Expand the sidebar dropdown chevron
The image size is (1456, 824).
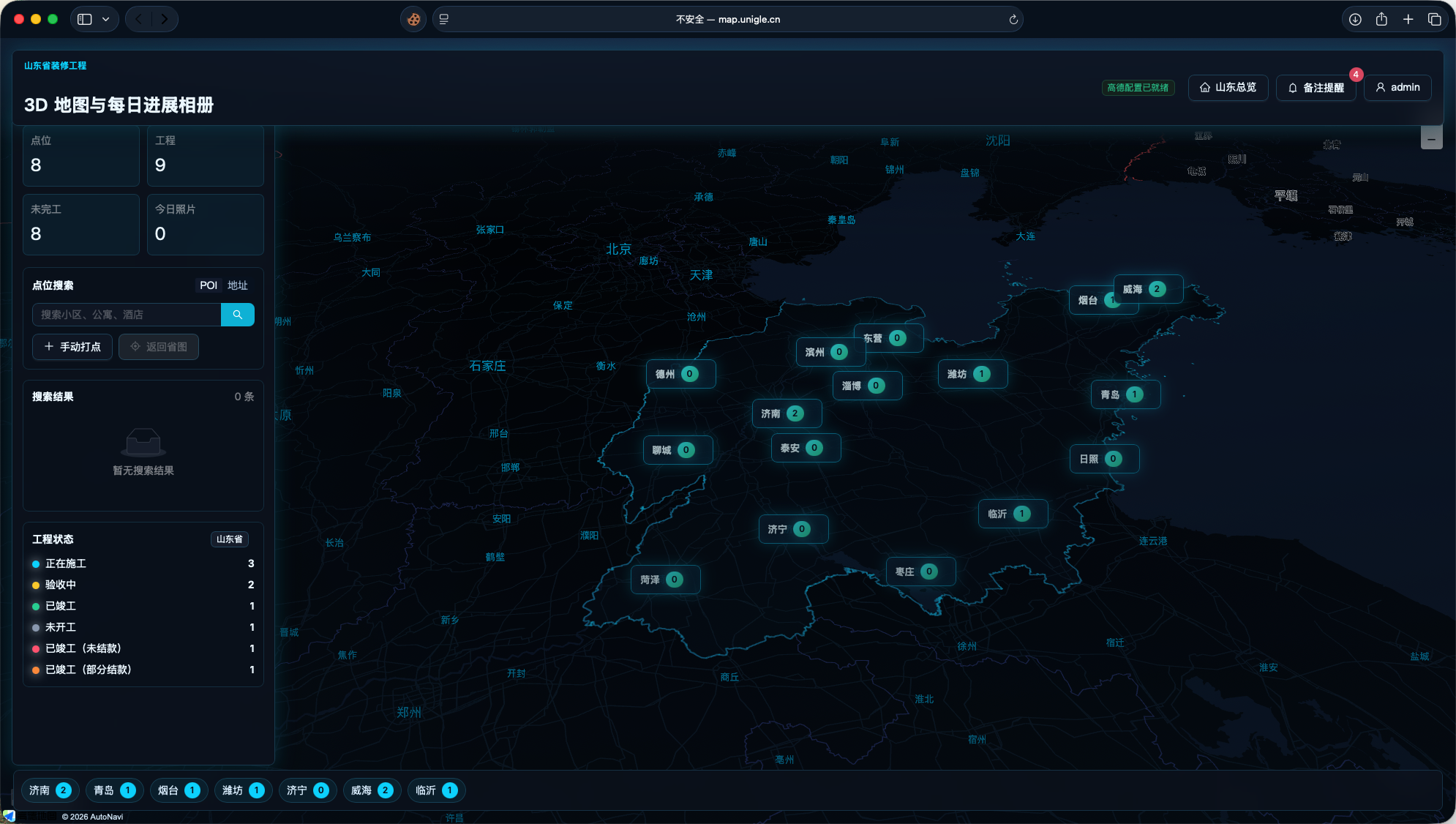(106, 20)
